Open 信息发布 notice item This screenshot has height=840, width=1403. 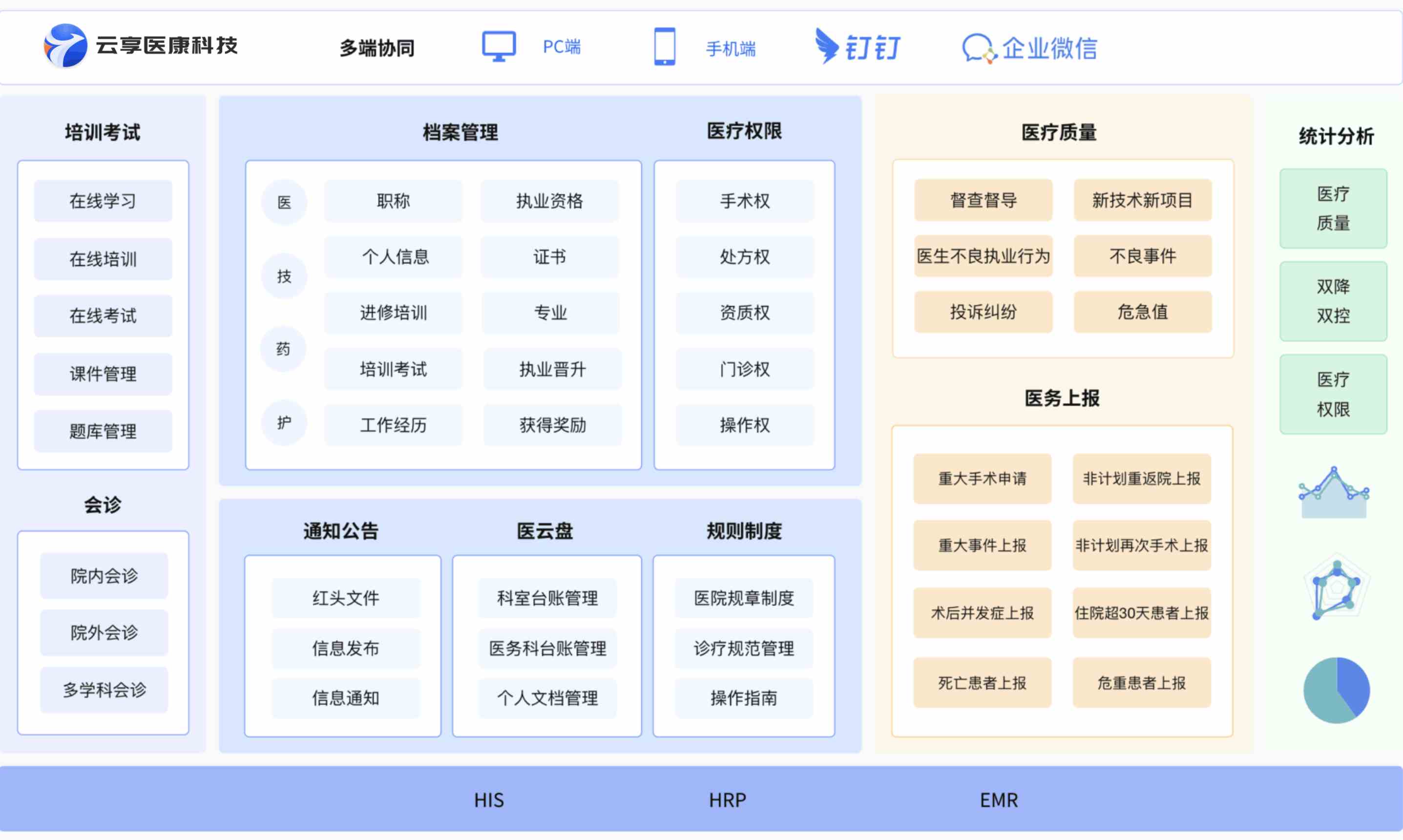(x=346, y=648)
